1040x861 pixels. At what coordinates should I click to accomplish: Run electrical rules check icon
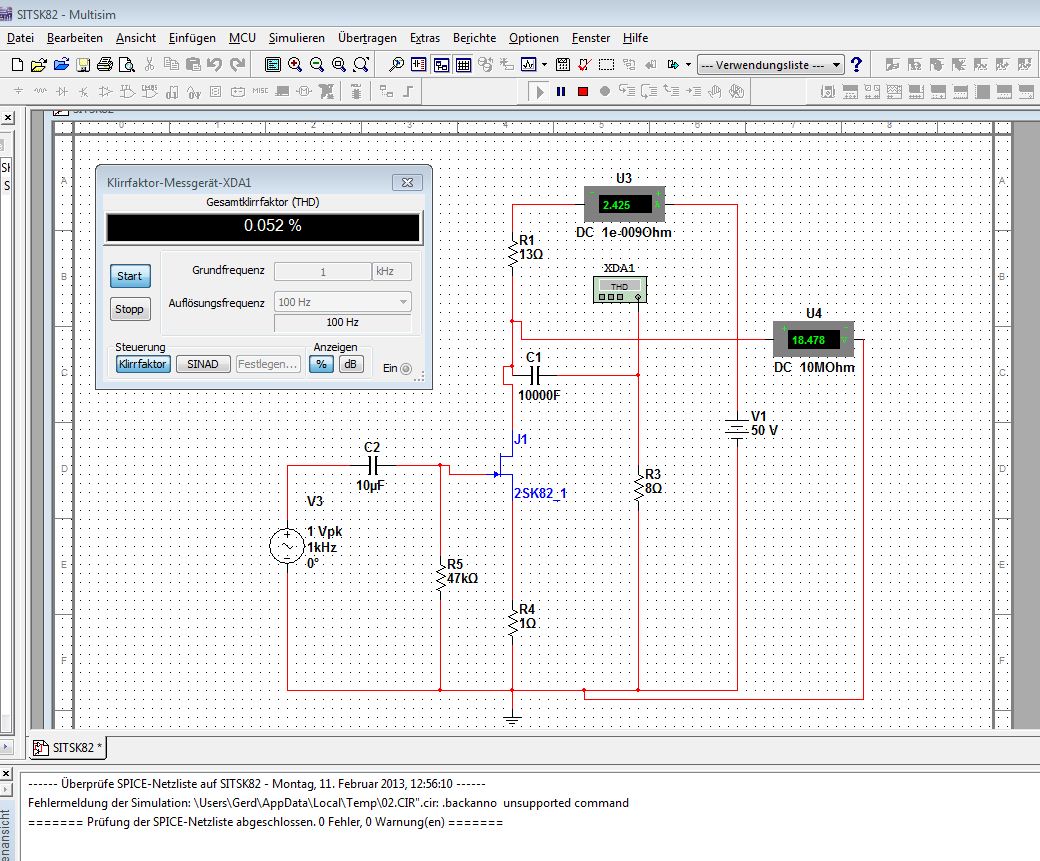[x=584, y=64]
